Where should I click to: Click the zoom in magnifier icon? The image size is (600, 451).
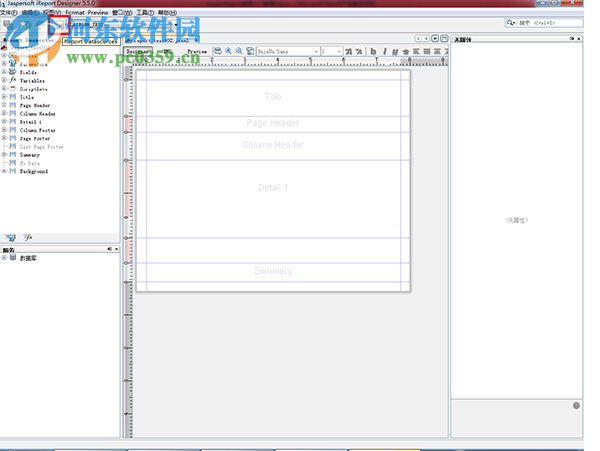coord(228,51)
